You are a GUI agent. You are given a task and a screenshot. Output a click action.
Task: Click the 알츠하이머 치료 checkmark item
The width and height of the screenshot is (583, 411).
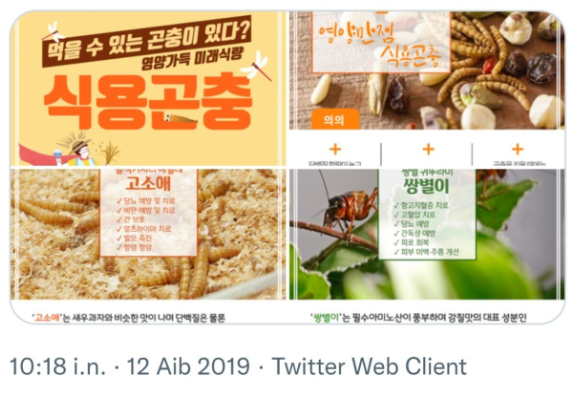click(x=144, y=229)
